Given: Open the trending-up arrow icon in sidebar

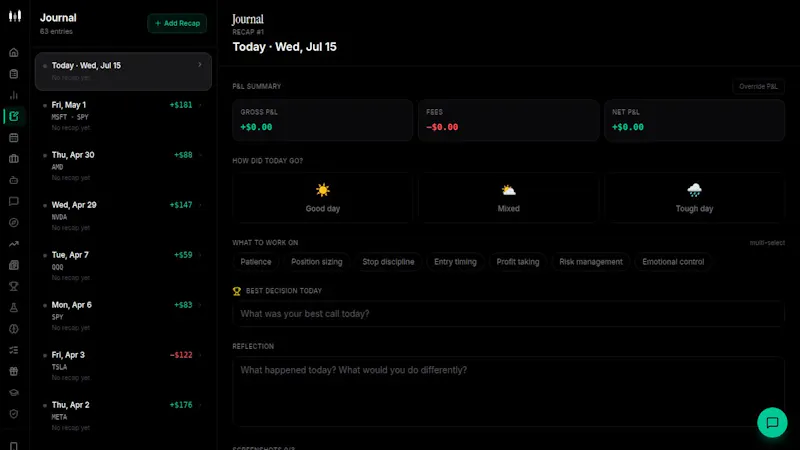Looking at the screenshot, I should coord(14,244).
